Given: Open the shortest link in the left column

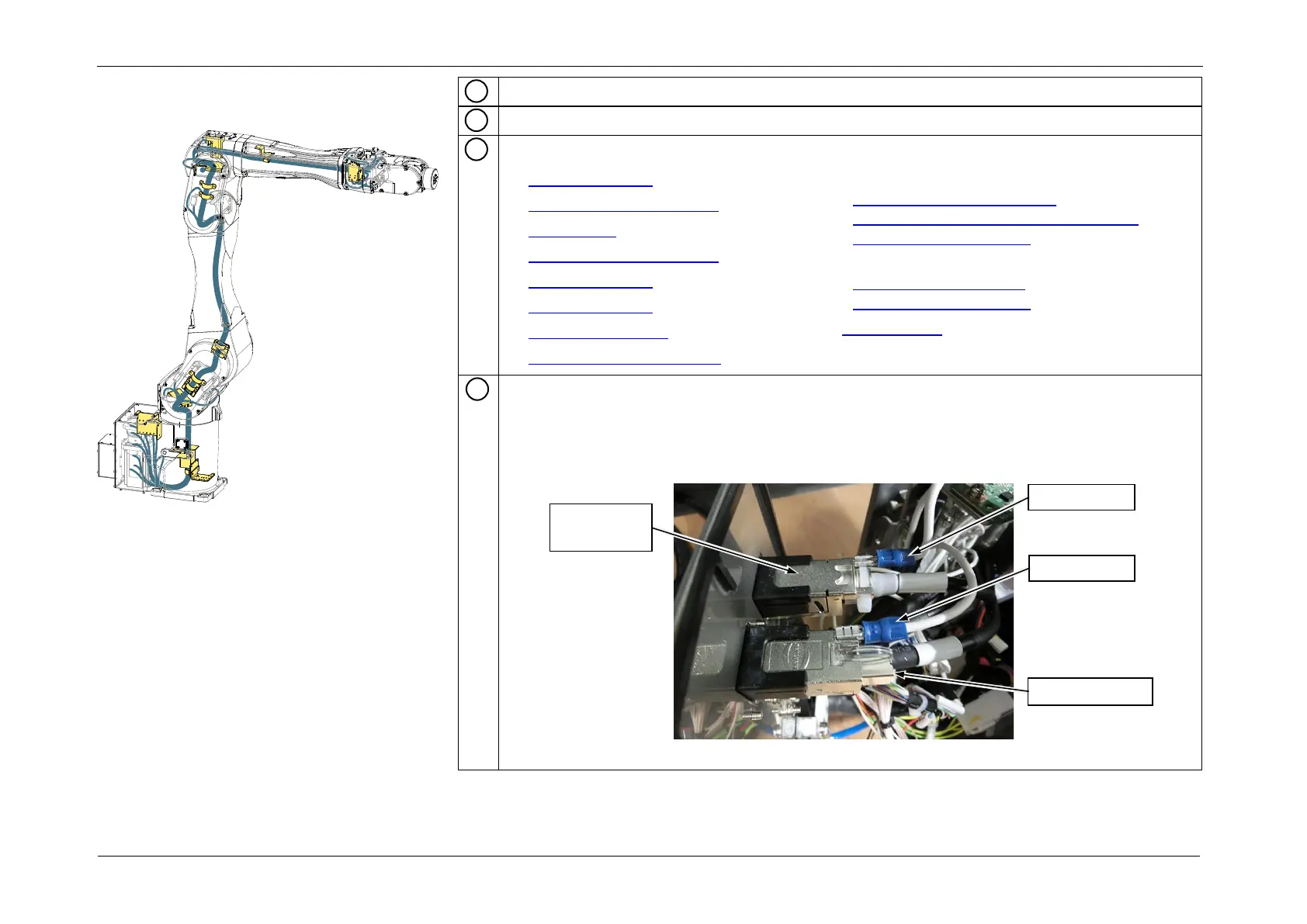Looking at the screenshot, I should pos(572,235).
